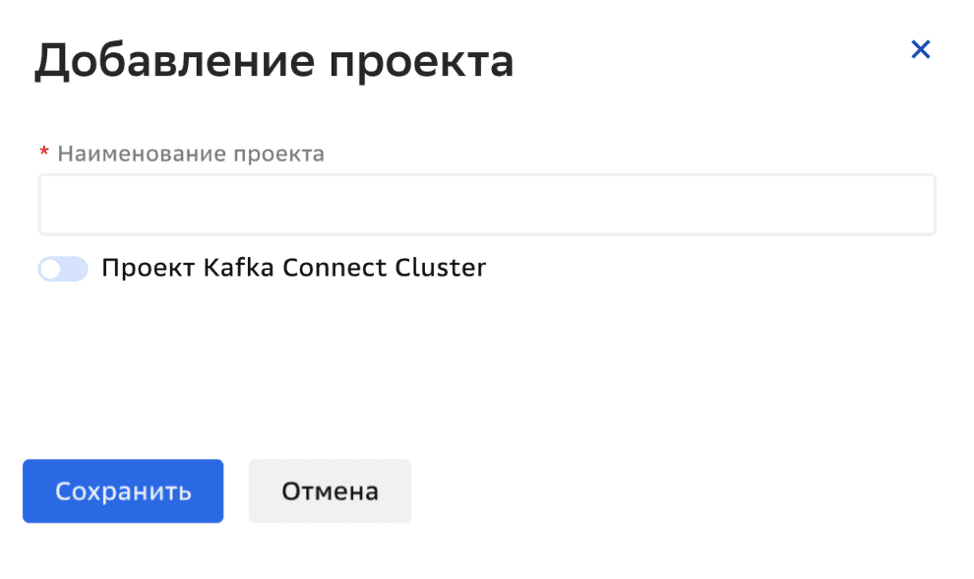Enable the Проект Kafka Connect Cluster toggle
Viewport: 974px width, 579px height.
[62, 268]
